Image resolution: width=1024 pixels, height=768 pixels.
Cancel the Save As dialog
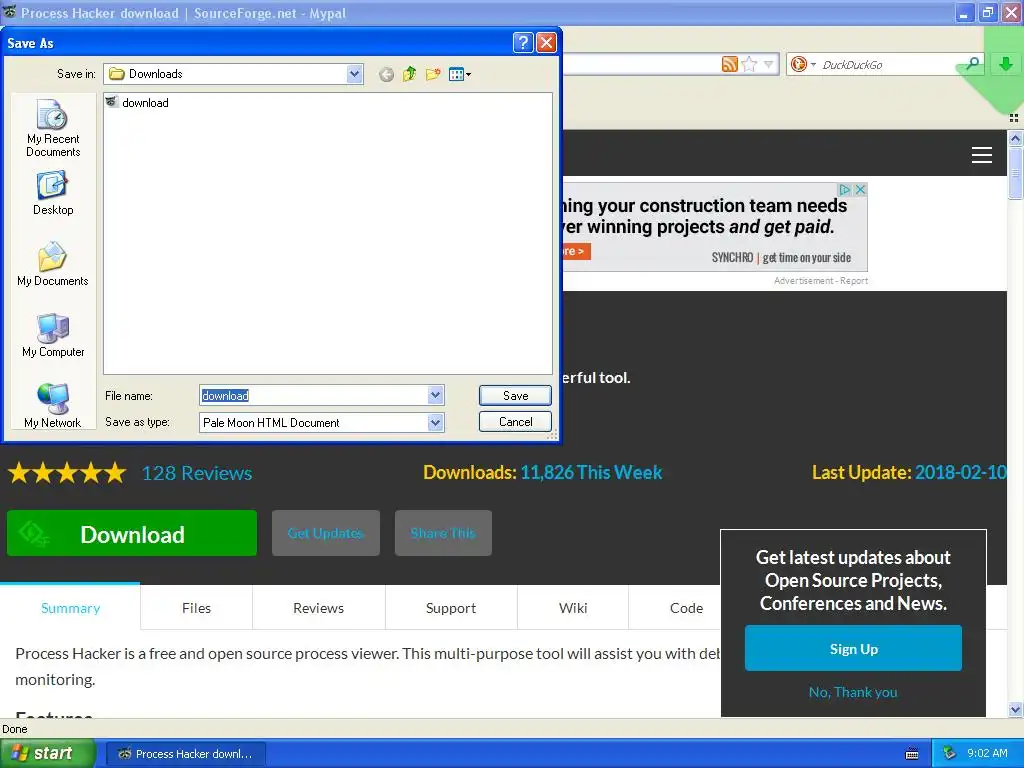(515, 422)
